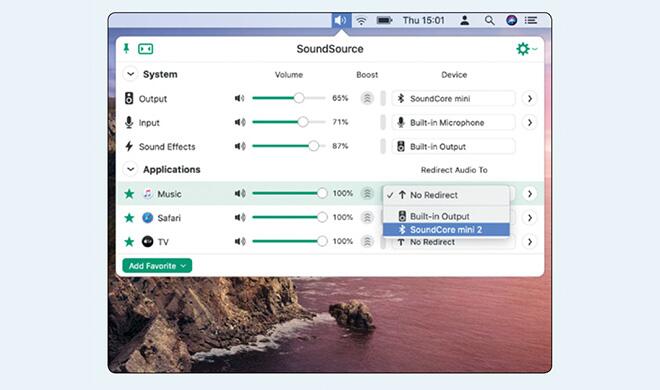Click the SoundSource title text

point(330,49)
